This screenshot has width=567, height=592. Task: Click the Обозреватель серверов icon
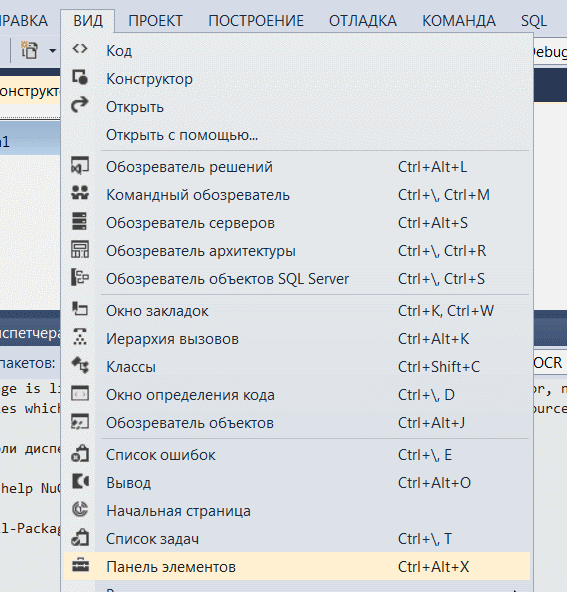[80, 221]
